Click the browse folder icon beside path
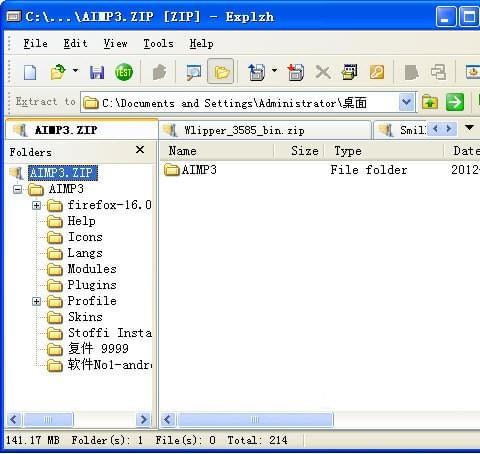The image size is (480, 454). (430, 102)
